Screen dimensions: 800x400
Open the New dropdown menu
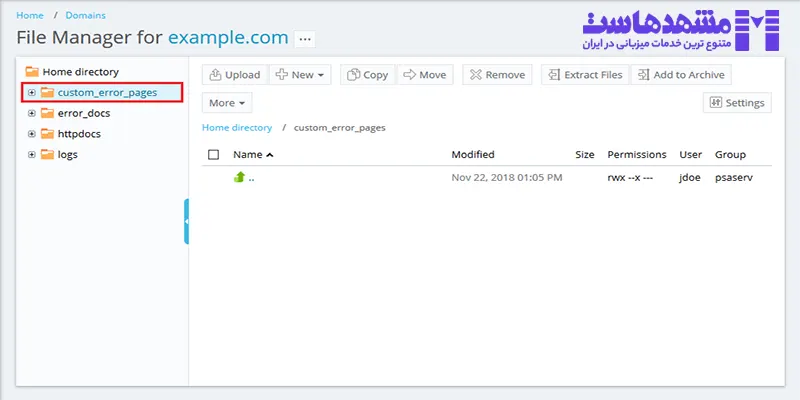pos(301,75)
